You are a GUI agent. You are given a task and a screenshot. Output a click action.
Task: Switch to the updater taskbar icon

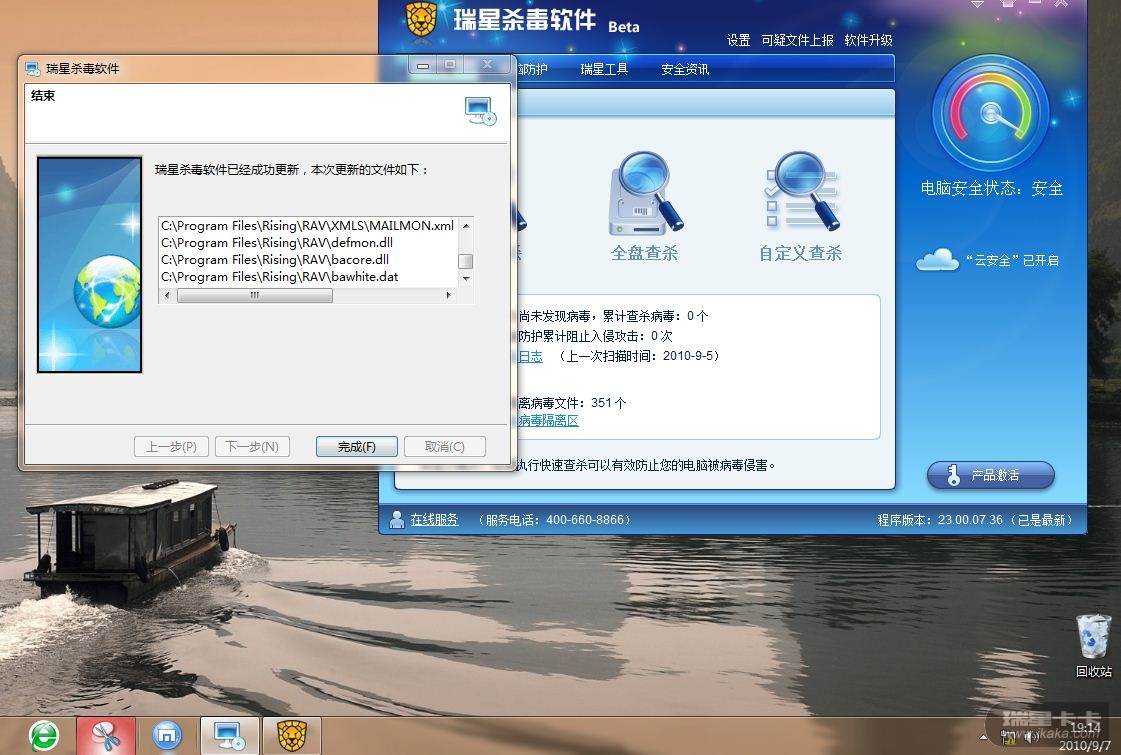tap(230, 736)
